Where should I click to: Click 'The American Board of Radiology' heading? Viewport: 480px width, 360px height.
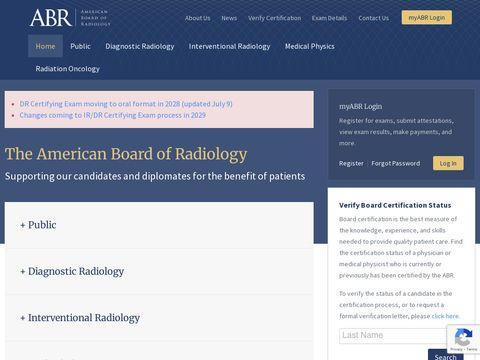(x=126, y=154)
